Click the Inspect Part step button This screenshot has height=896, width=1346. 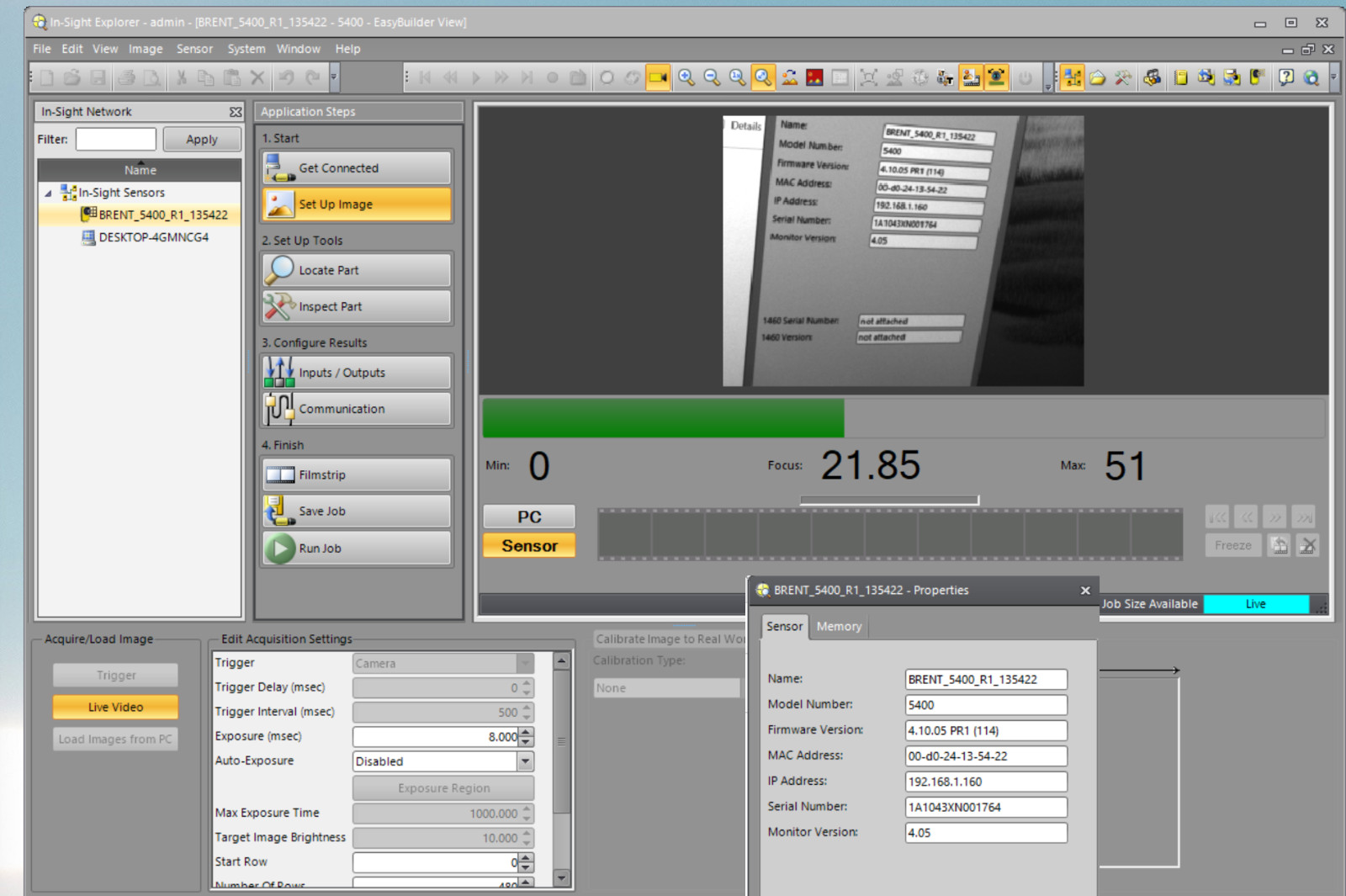[x=357, y=307]
